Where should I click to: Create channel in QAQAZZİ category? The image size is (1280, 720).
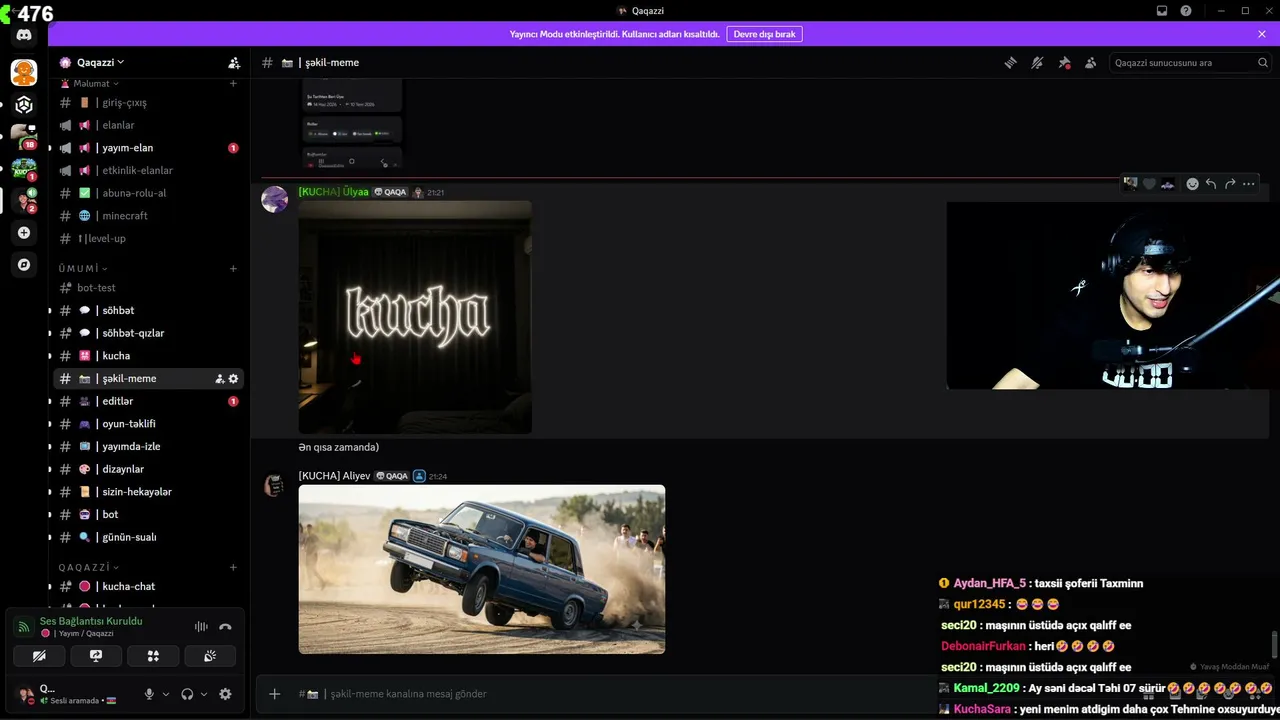point(233,567)
